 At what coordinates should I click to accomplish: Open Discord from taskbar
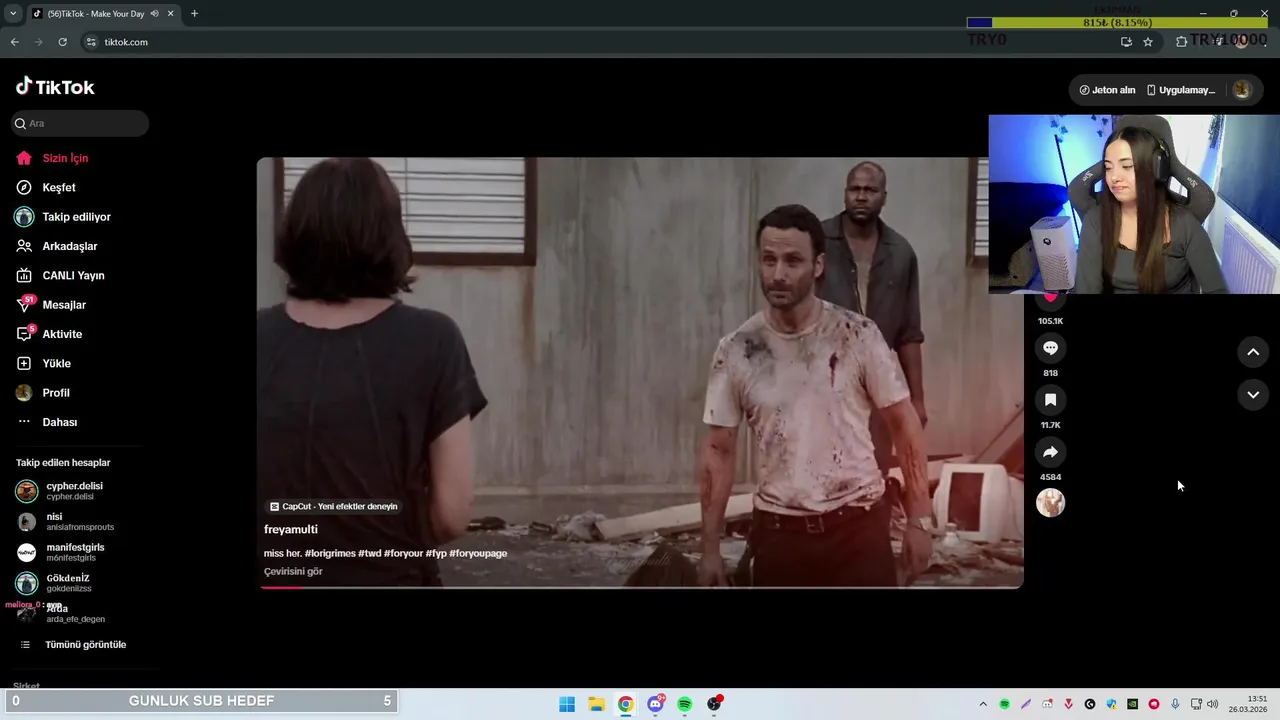(x=655, y=704)
